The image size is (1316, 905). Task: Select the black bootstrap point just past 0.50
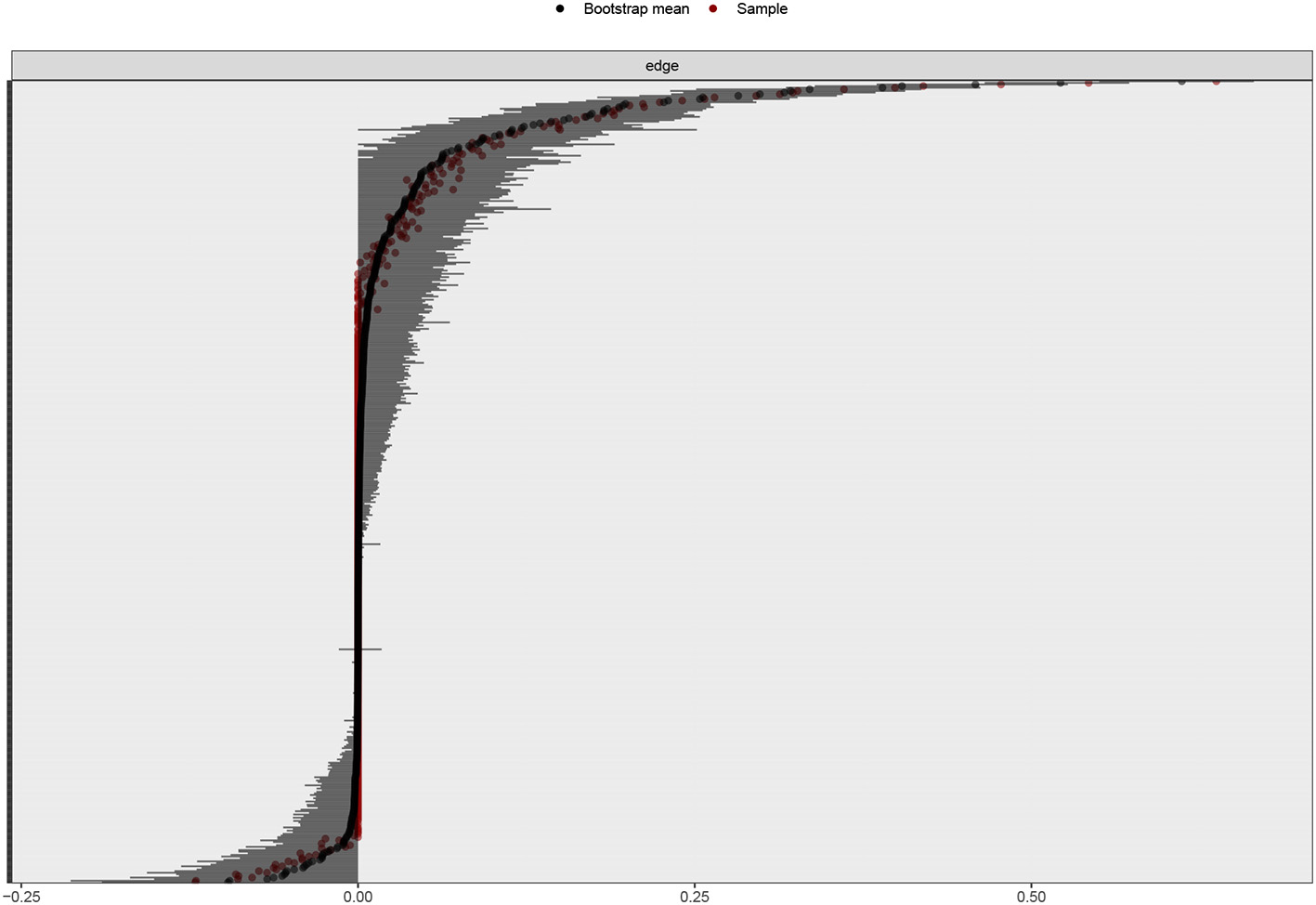click(x=1061, y=84)
